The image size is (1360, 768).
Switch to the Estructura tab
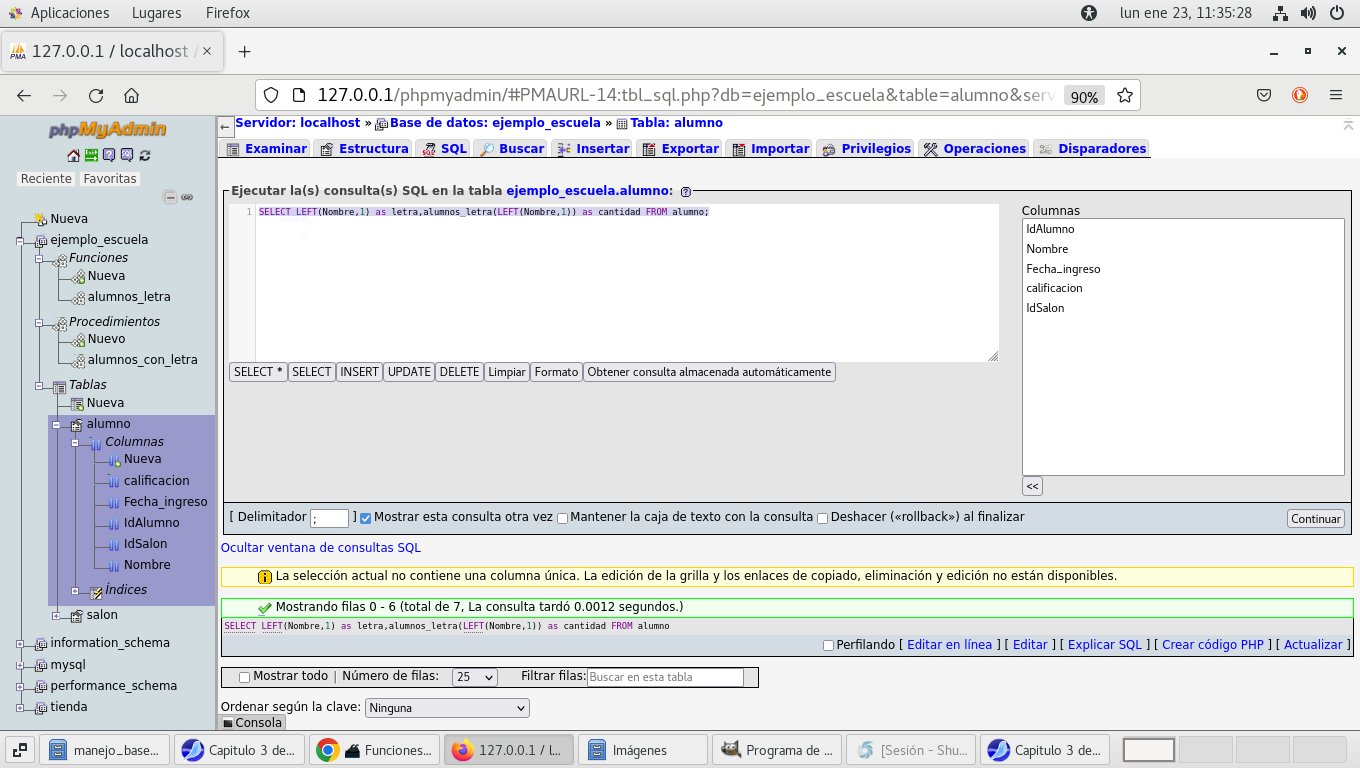tap(365, 149)
